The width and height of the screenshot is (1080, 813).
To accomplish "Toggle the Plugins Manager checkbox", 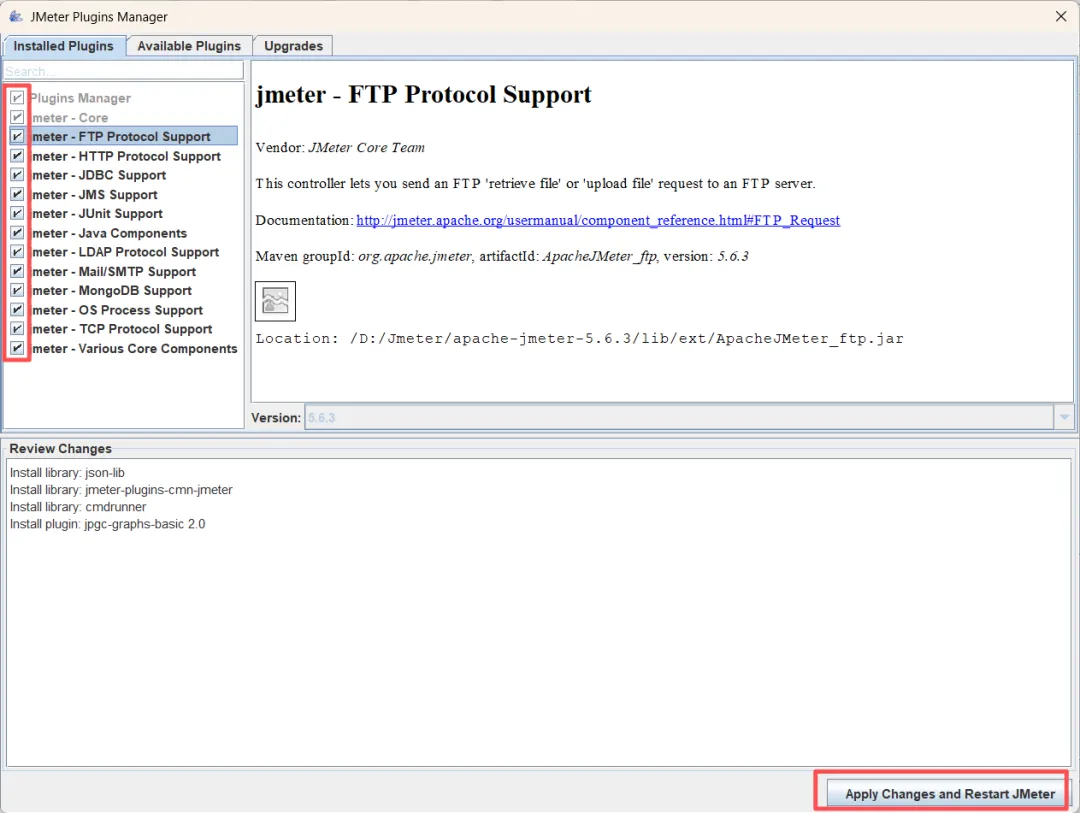I will tap(17, 98).
